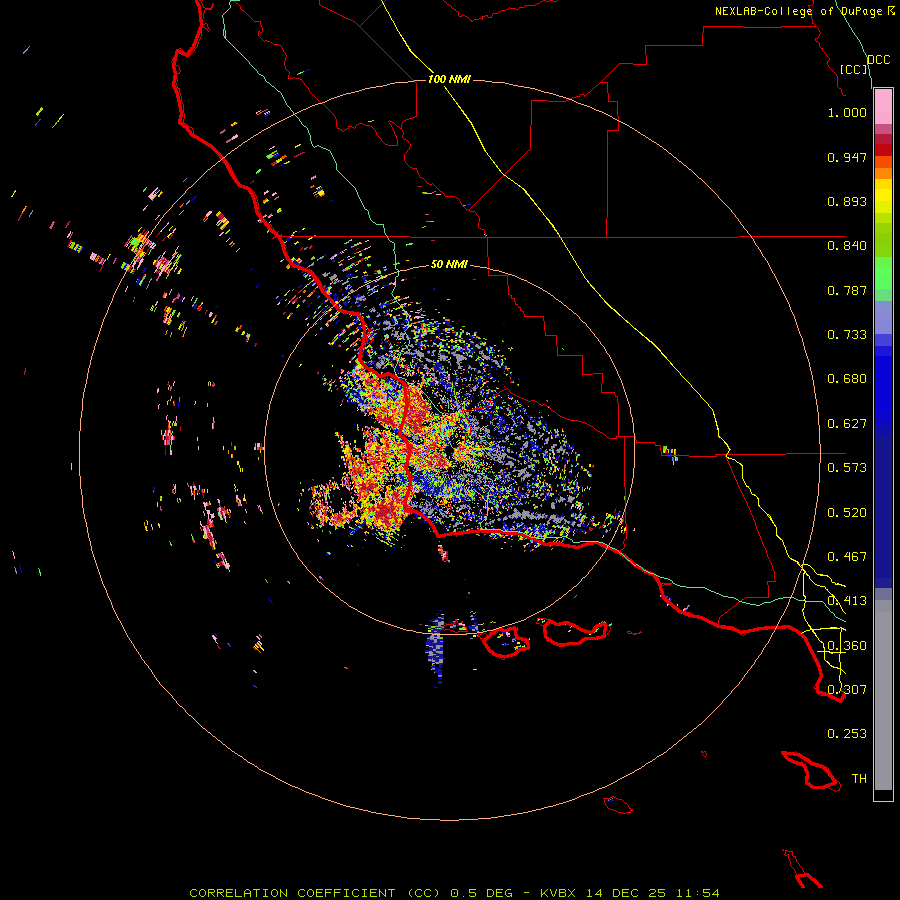
Task: Click the 0.360 scale value
Action: coord(847,646)
